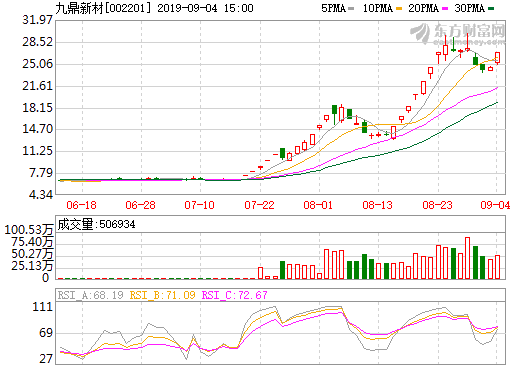The width and height of the screenshot is (520, 365).
Task: Click the 06-18 date label
Action: point(81,205)
